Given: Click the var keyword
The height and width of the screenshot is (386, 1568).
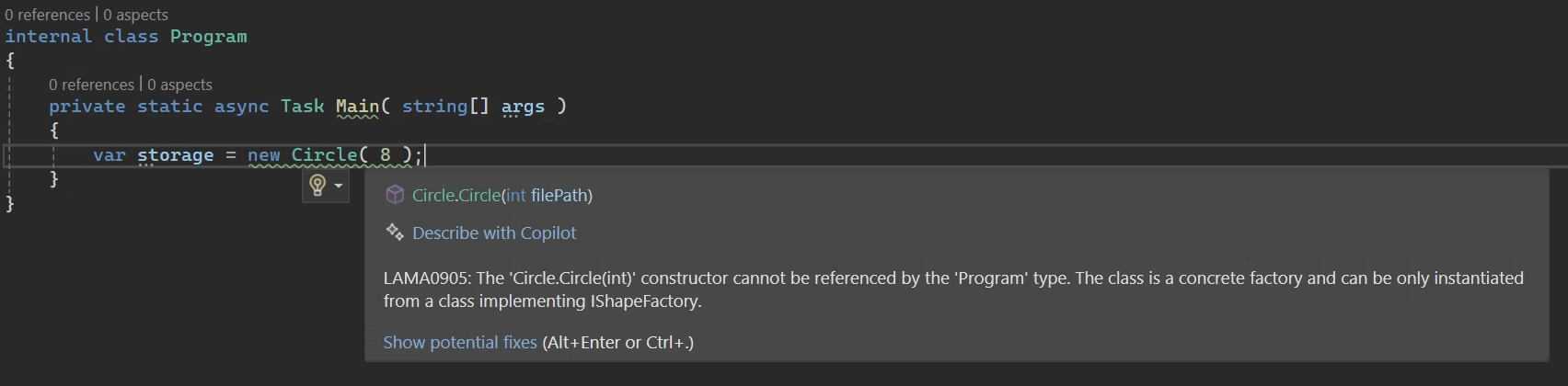Looking at the screenshot, I should (109, 155).
